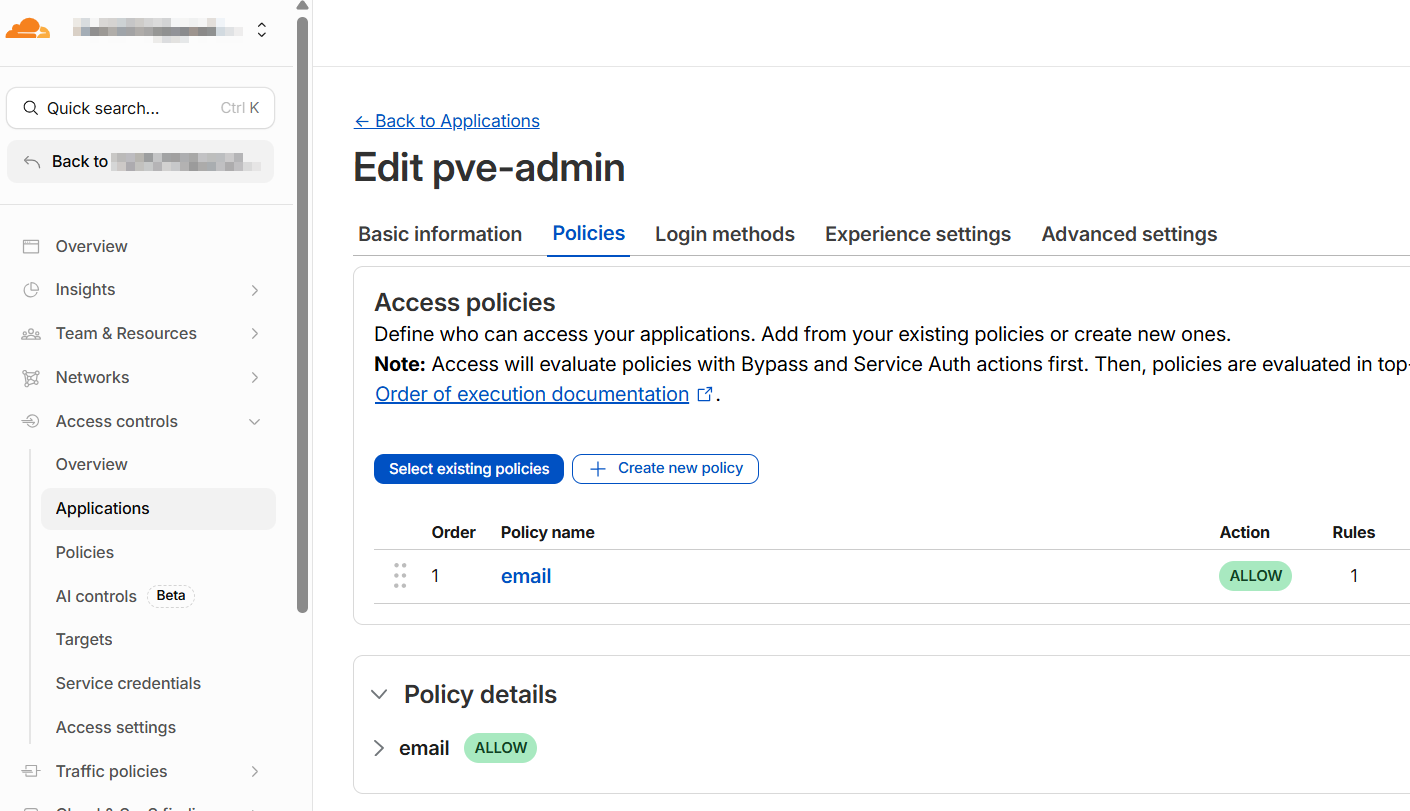Open Targets in the sidebar
Image resolution: width=1410 pixels, height=811 pixels.
click(x=84, y=640)
